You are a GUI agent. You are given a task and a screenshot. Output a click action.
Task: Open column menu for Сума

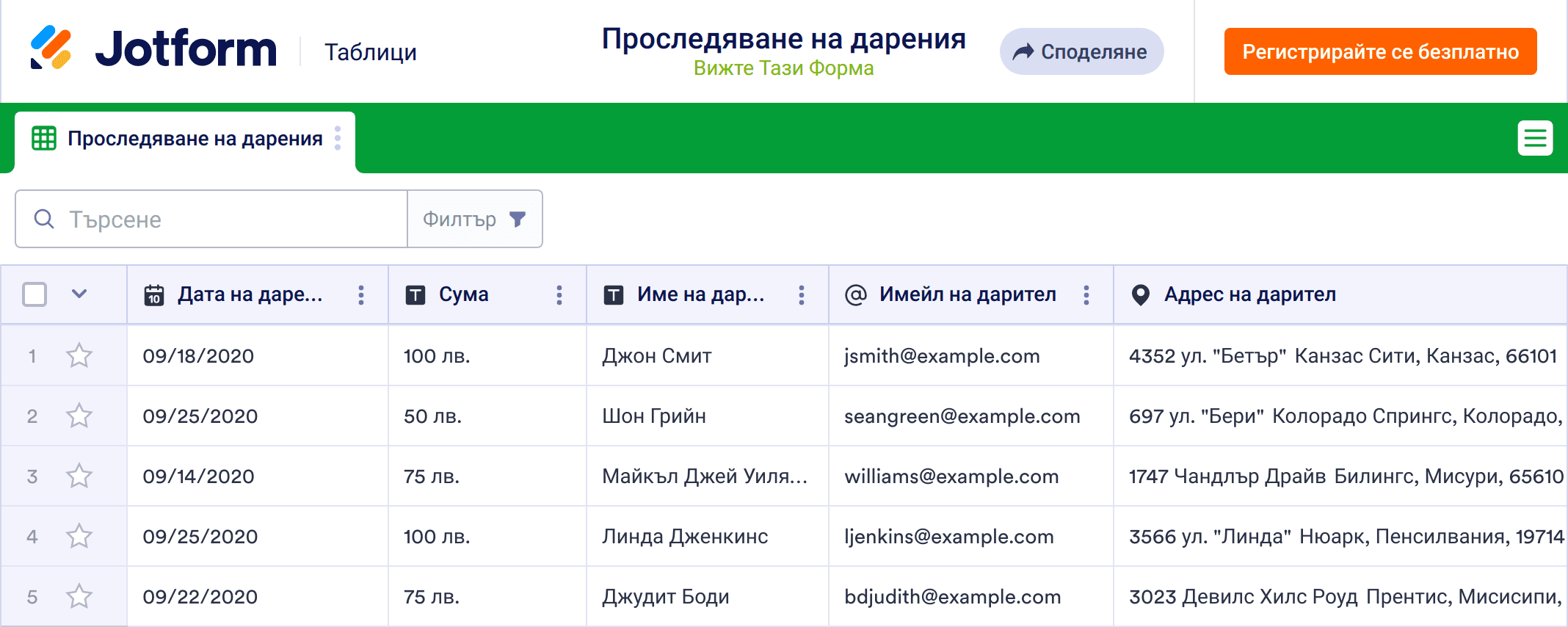pyautogui.click(x=559, y=295)
